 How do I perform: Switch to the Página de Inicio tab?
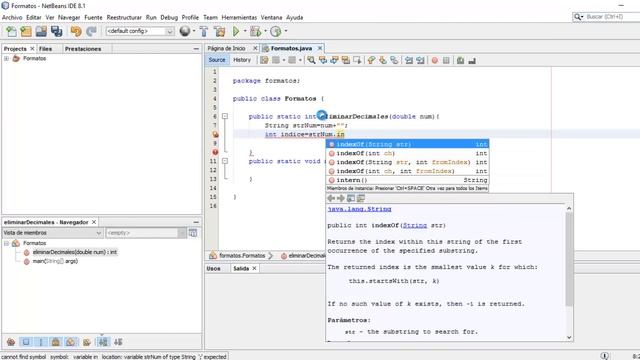pos(227,48)
